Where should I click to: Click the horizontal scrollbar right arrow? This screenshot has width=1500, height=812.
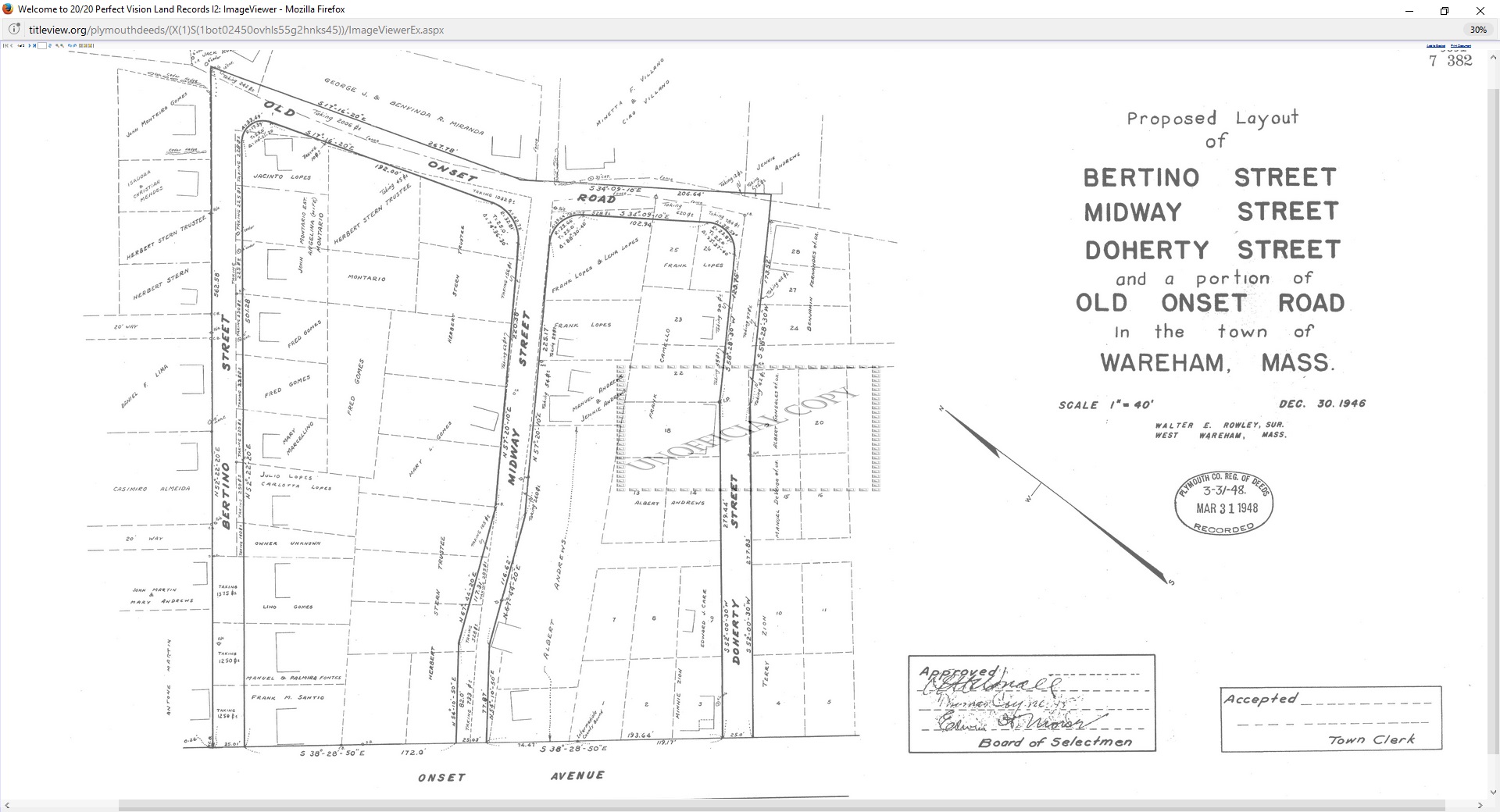[x=1480, y=805]
